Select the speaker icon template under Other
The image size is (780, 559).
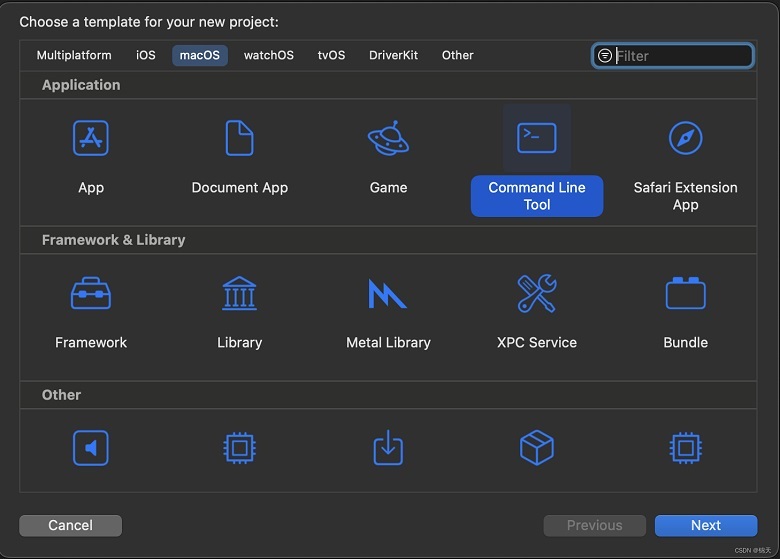coord(91,448)
